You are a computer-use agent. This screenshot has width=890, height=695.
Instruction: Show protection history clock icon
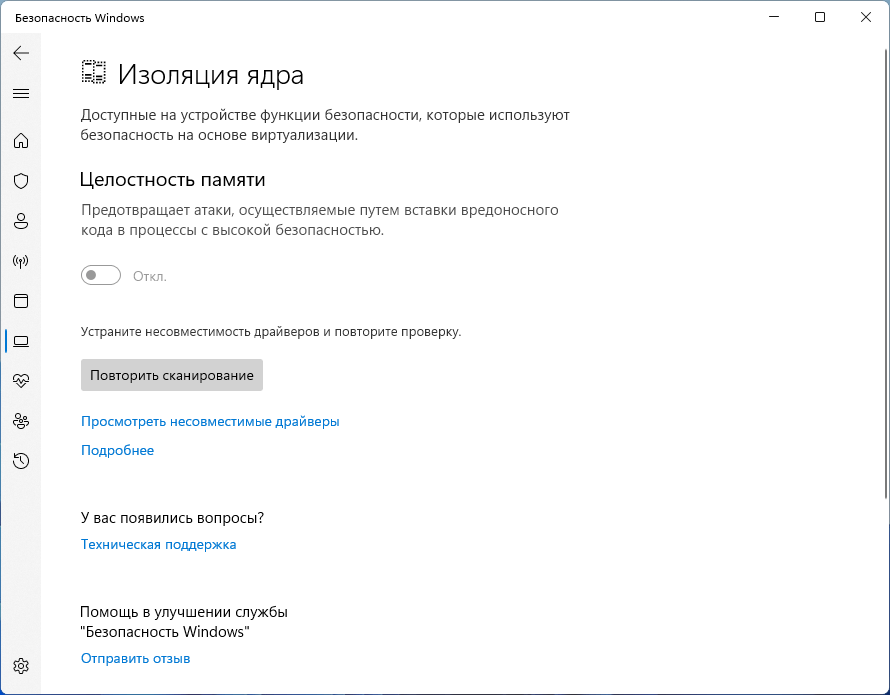(21, 461)
